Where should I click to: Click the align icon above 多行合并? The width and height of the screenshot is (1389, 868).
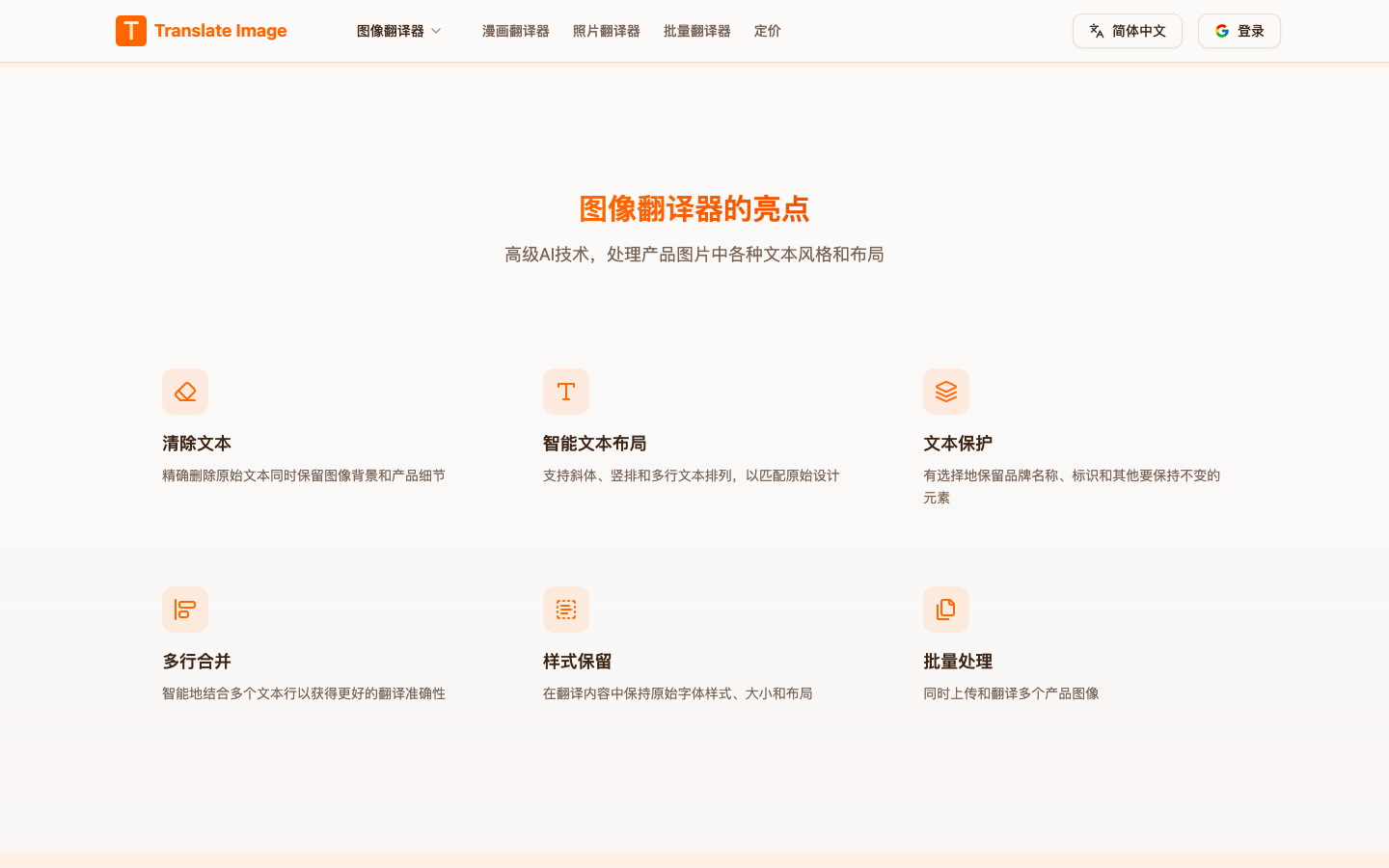[x=185, y=610]
